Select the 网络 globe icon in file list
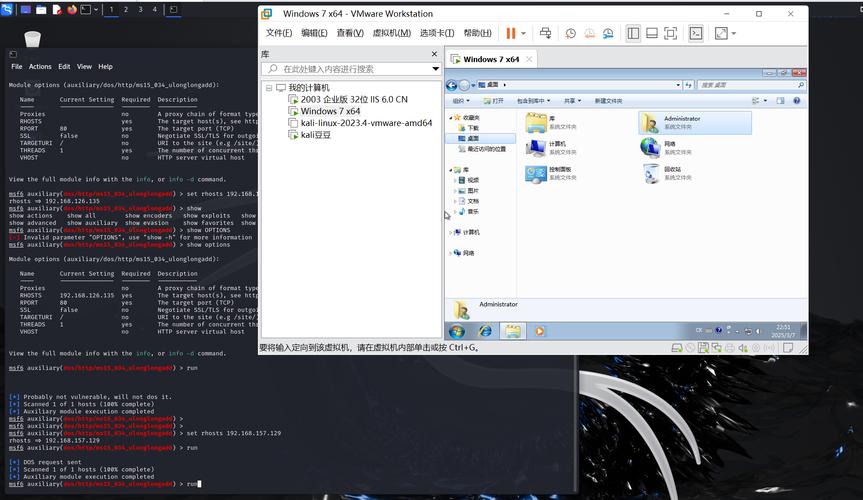The image size is (863, 500). (x=650, y=148)
